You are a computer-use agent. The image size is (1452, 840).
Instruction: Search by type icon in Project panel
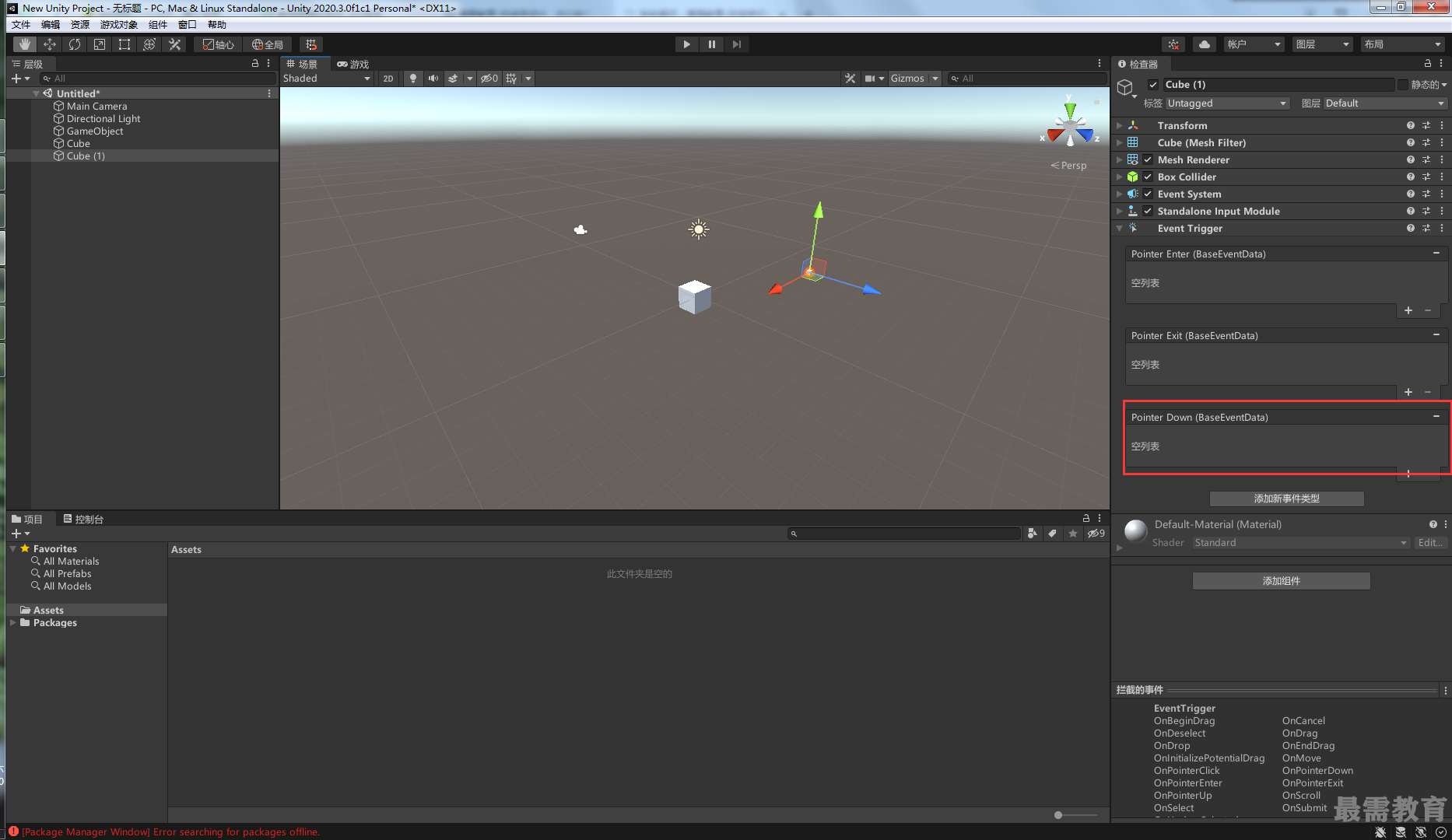[1033, 534]
